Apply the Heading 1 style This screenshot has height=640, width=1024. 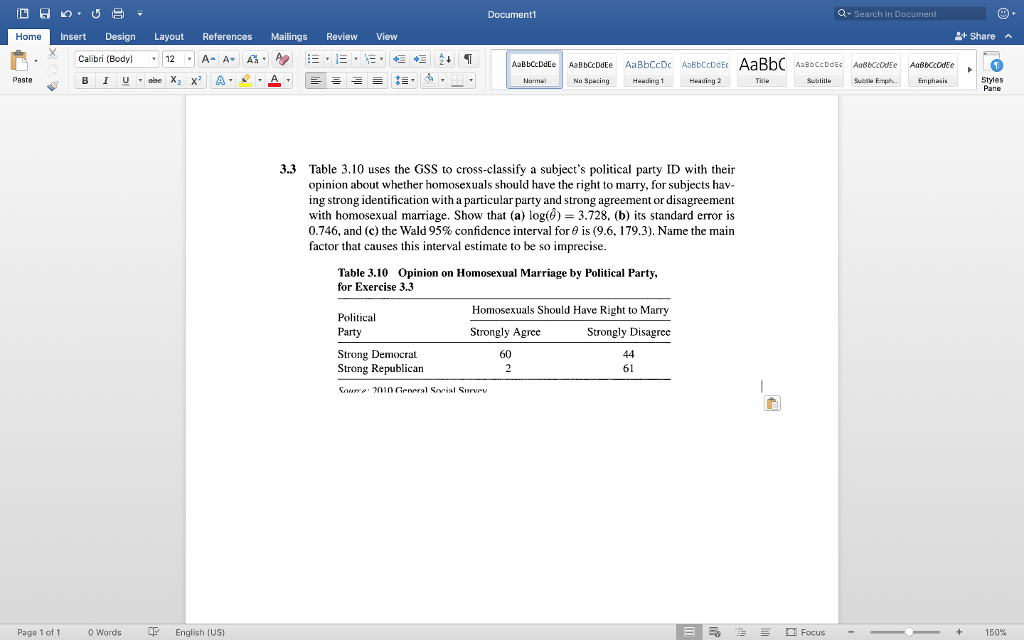[648, 69]
